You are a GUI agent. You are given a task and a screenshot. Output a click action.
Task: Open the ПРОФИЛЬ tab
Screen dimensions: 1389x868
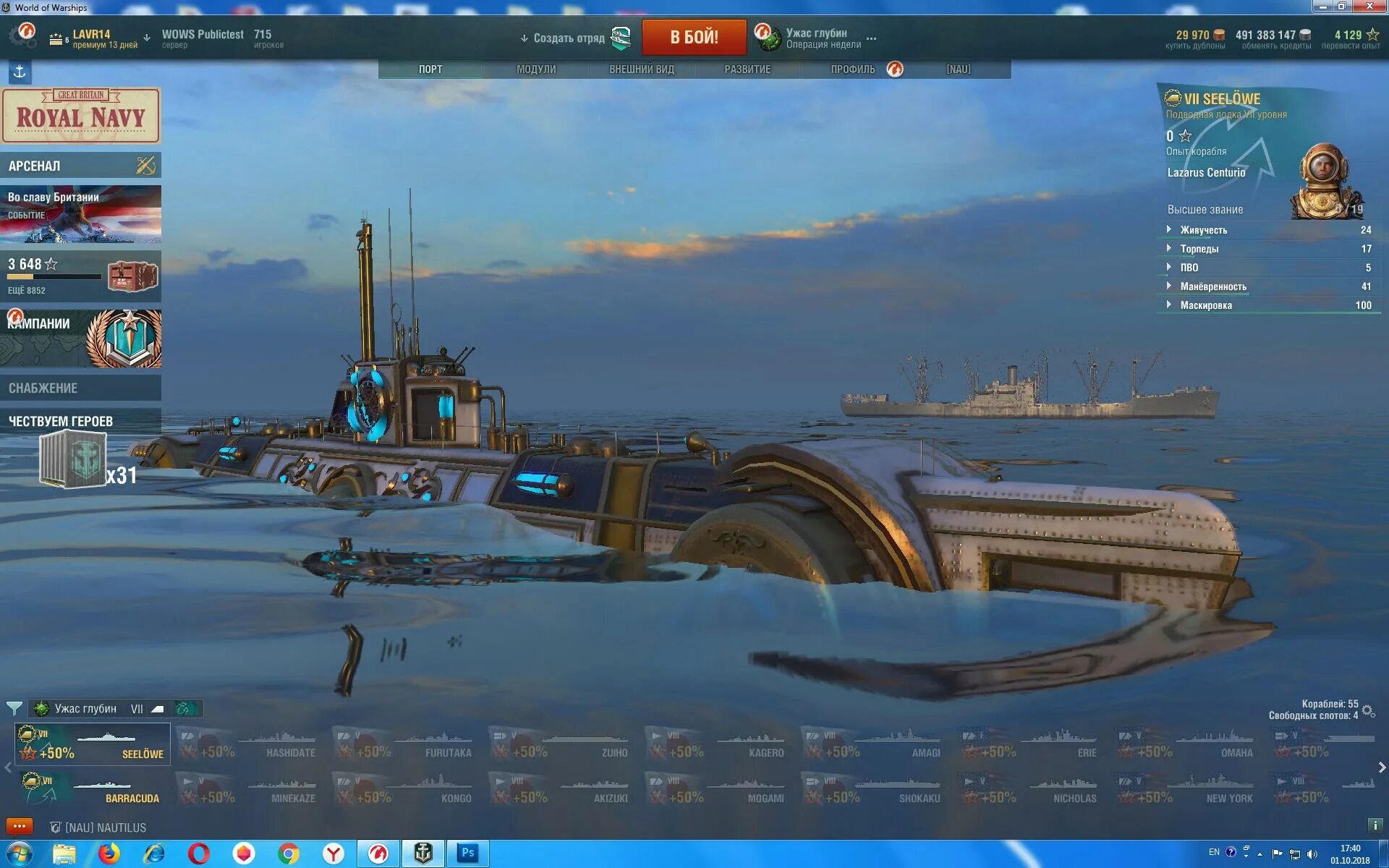pos(853,69)
